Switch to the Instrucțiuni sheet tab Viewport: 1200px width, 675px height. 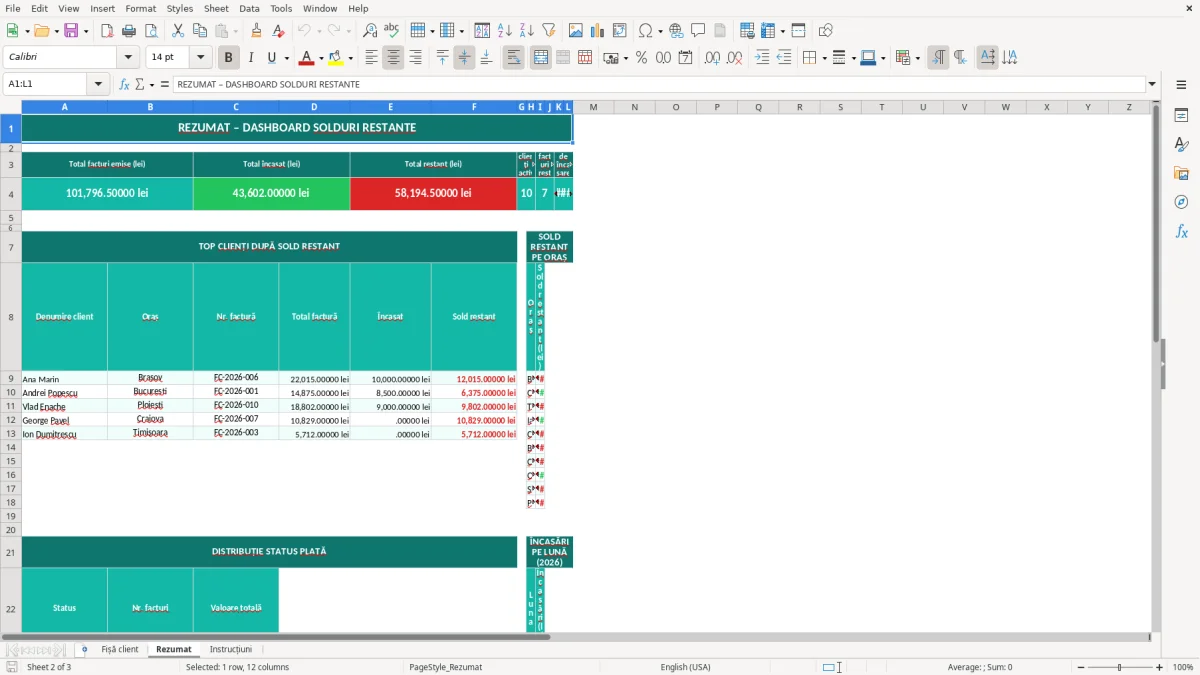tap(231, 649)
